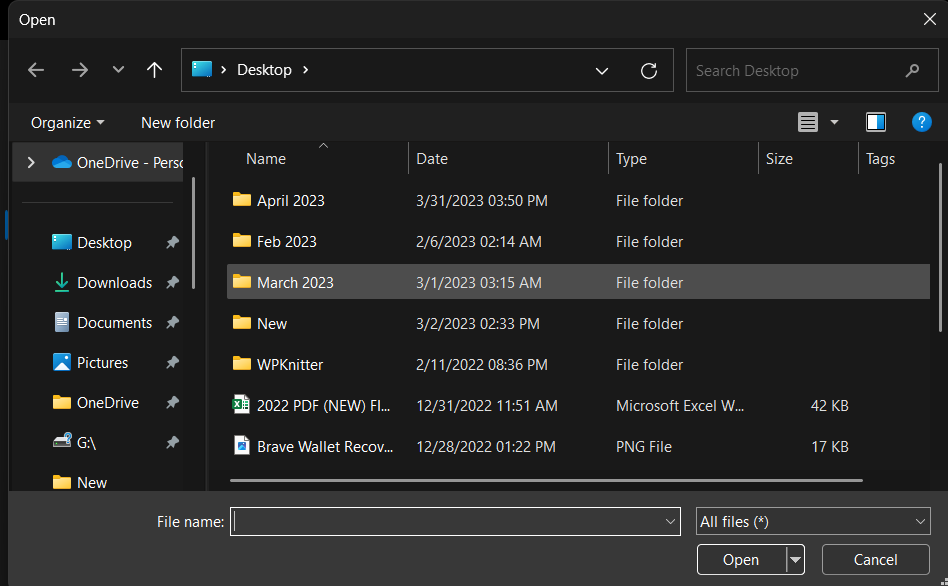Unpin Documents using its pin icon

[172, 323]
